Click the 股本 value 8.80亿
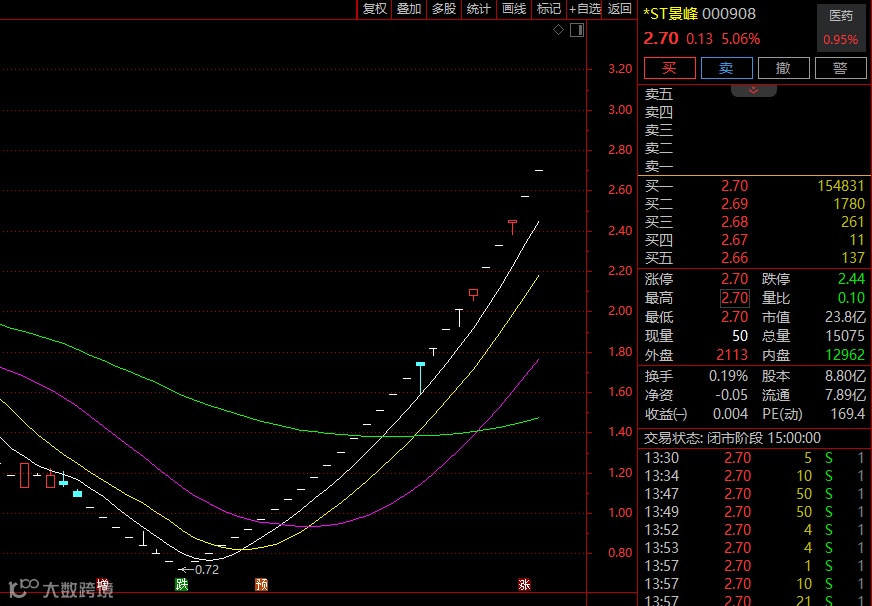872x606 pixels. (x=845, y=376)
